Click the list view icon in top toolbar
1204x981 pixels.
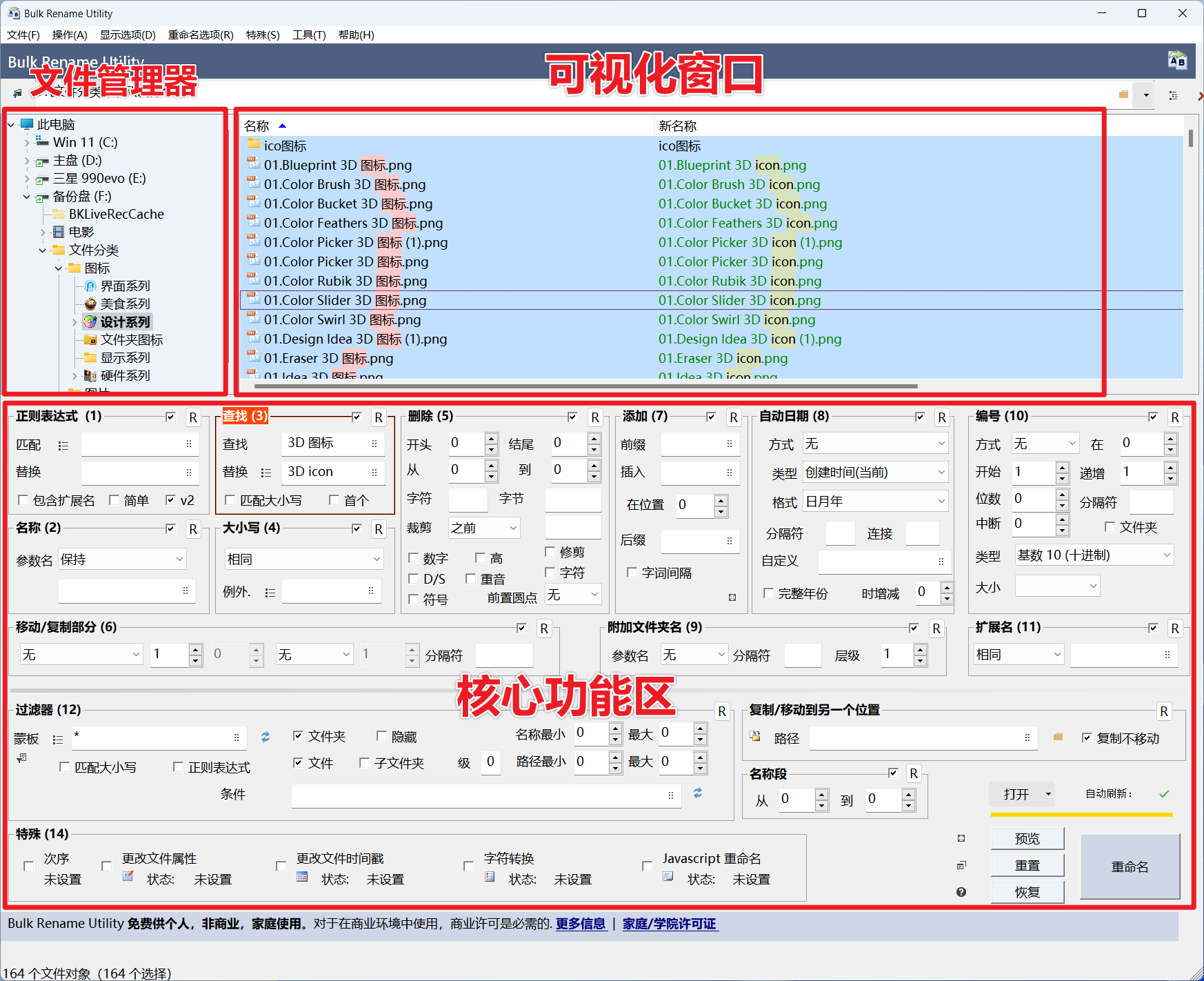click(1173, 95)
